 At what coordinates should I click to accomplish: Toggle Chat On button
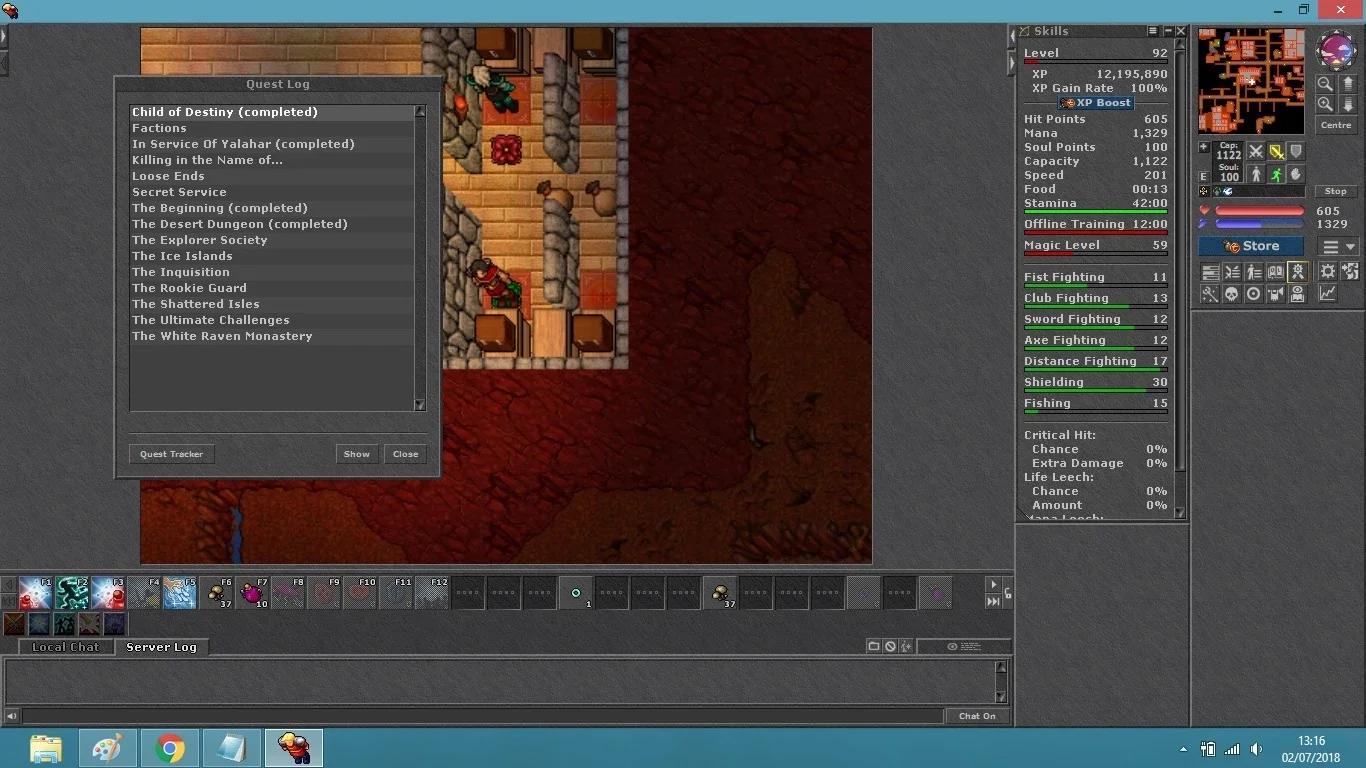coord(977,716)
